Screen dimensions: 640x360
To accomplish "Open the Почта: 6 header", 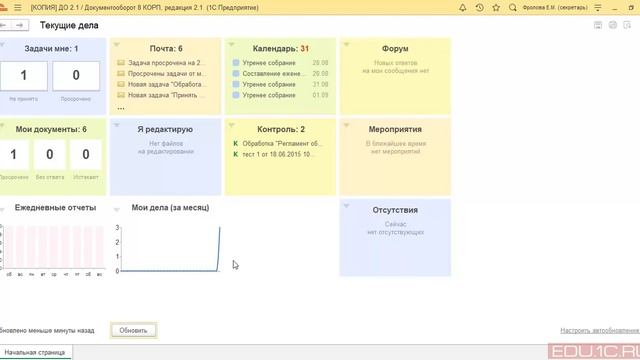I will coord(166,49).
